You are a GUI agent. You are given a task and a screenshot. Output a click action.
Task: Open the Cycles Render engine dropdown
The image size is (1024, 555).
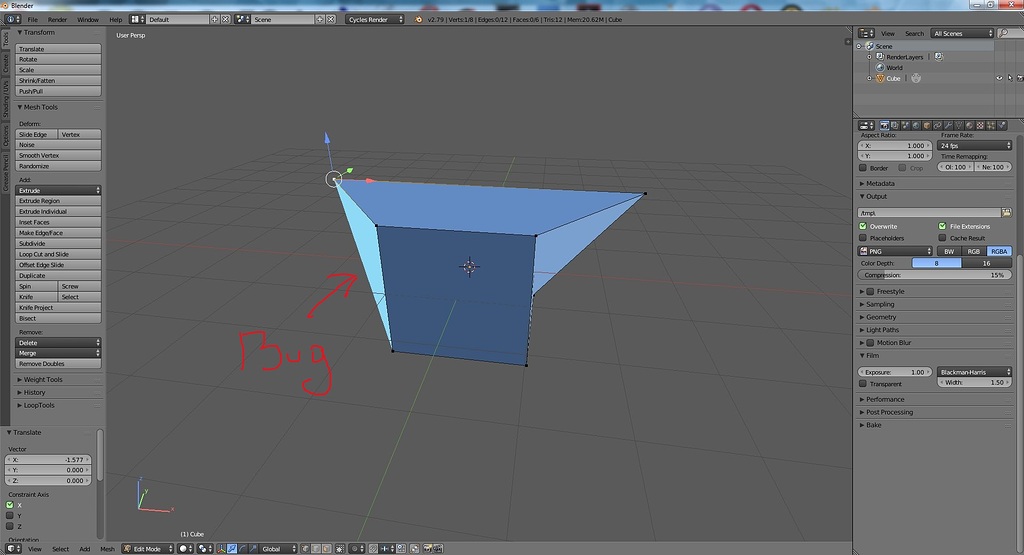(375, 20)
